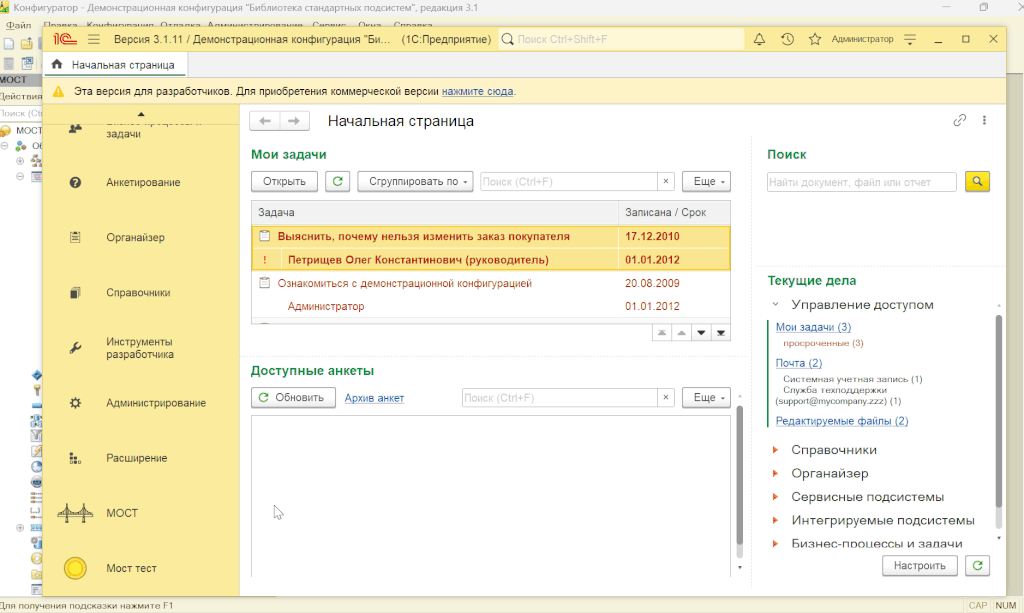The width and height of the screenshot is (1024, 613).
Task: Open the Еще menu in My Tasks
Action: pyautogui.click(x=706, y=181)
